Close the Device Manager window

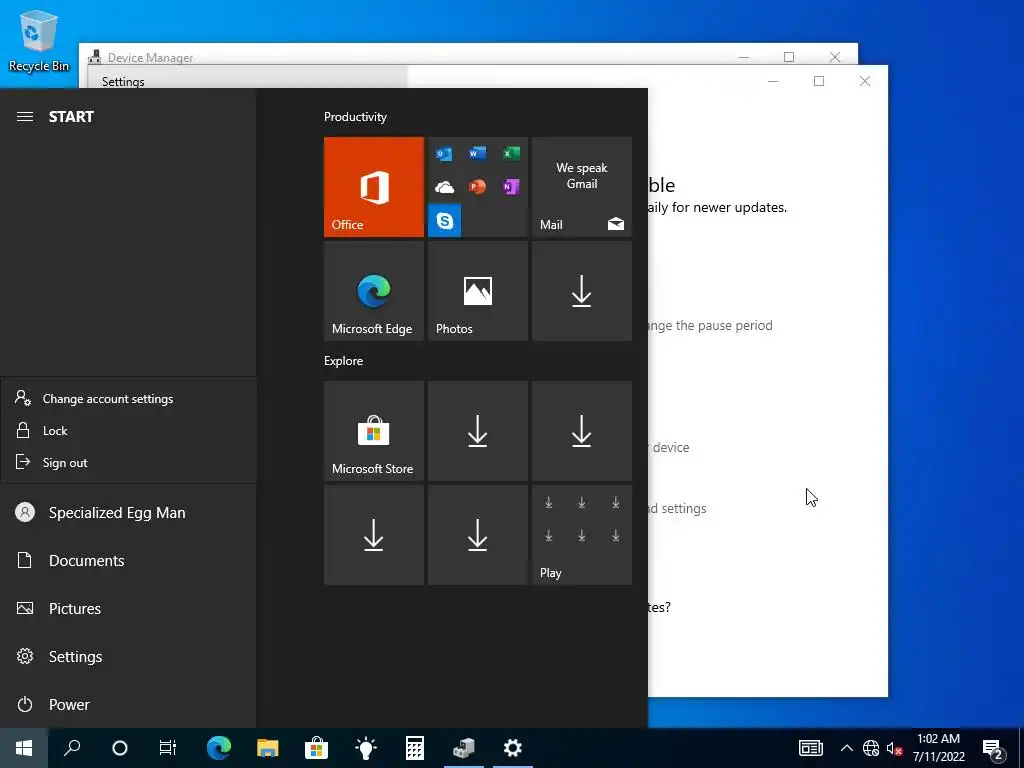835,57
